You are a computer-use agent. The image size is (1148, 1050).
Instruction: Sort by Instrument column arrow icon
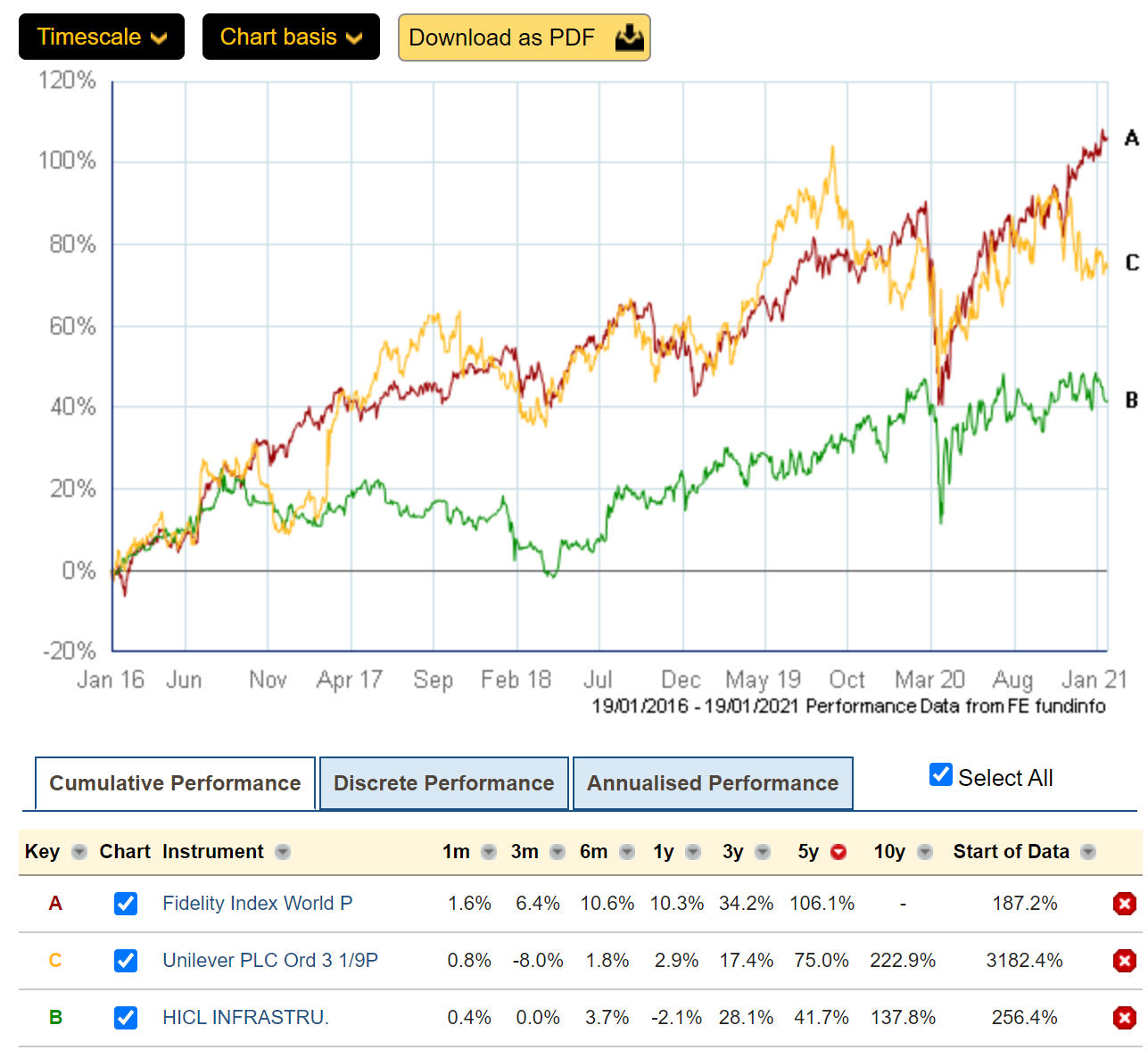[283, 852]
